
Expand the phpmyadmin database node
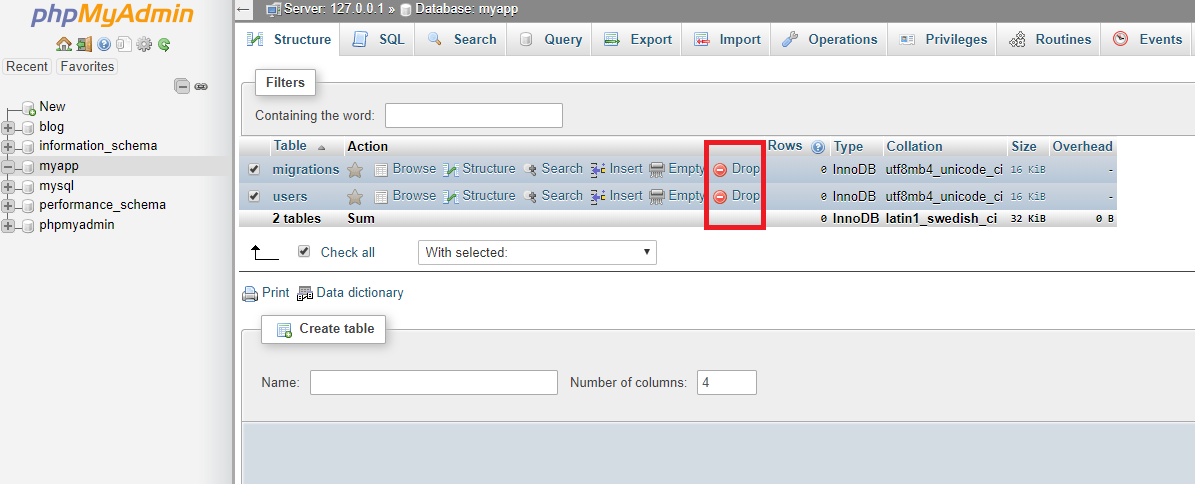pyautogui.click(x=8, y=226)
